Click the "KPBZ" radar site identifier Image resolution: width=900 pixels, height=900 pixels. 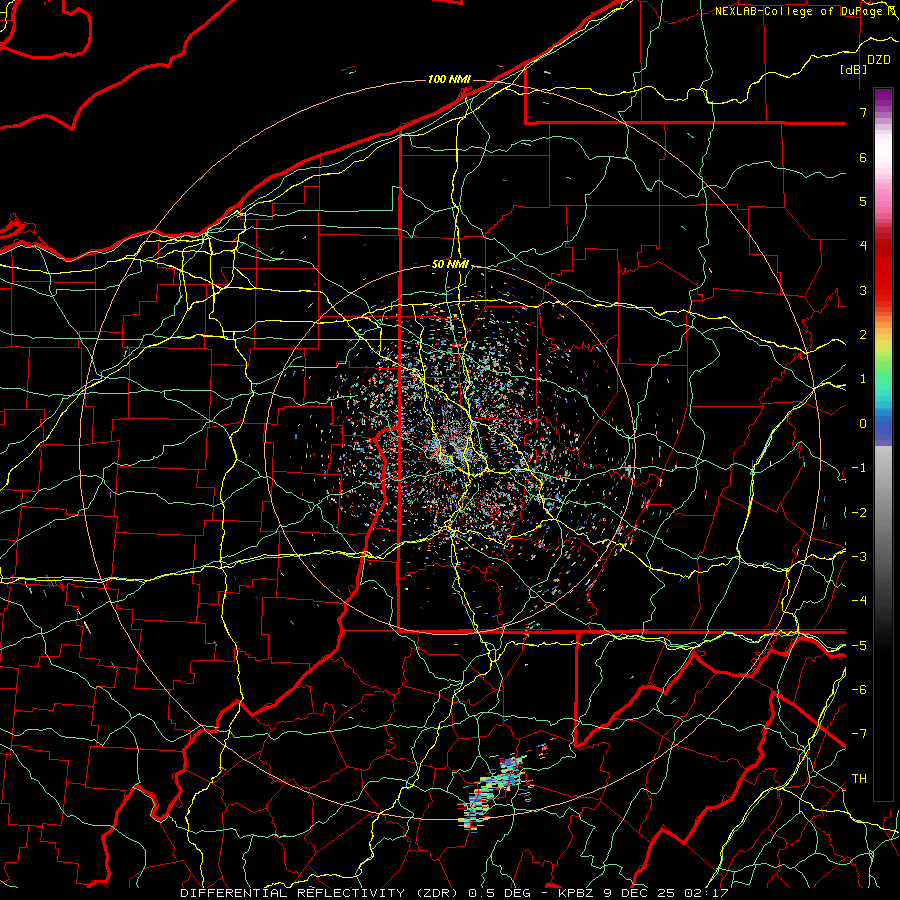[577, 893]
